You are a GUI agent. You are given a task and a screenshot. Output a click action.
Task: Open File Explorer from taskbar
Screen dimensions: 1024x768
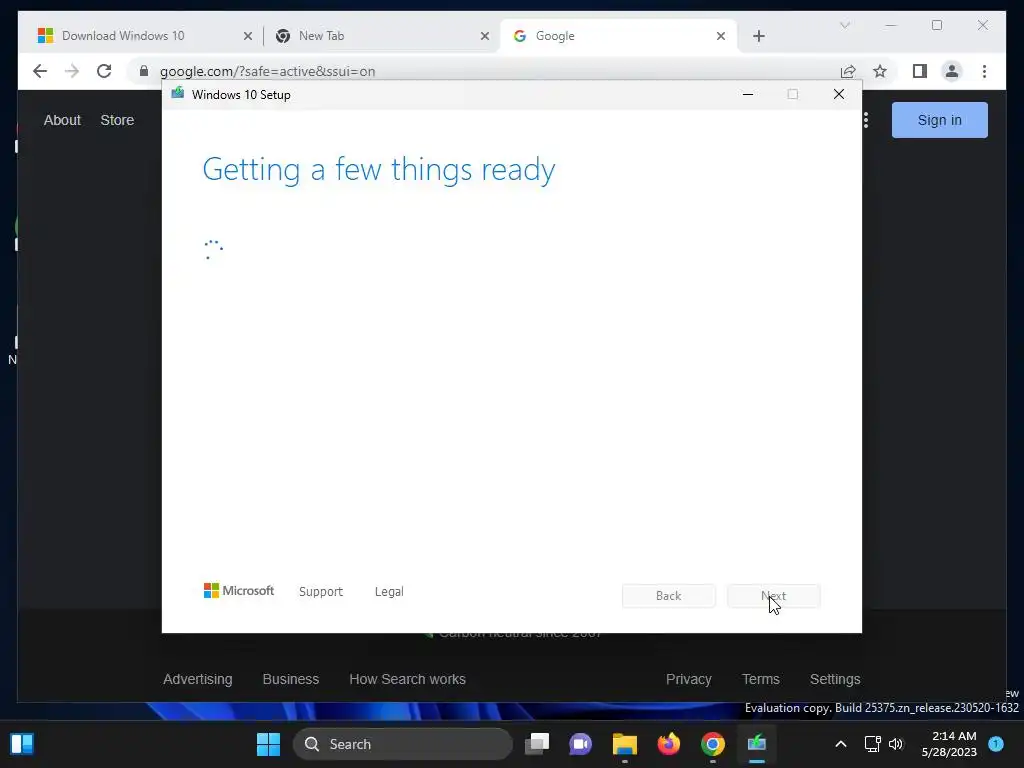(x=624, y=744)
